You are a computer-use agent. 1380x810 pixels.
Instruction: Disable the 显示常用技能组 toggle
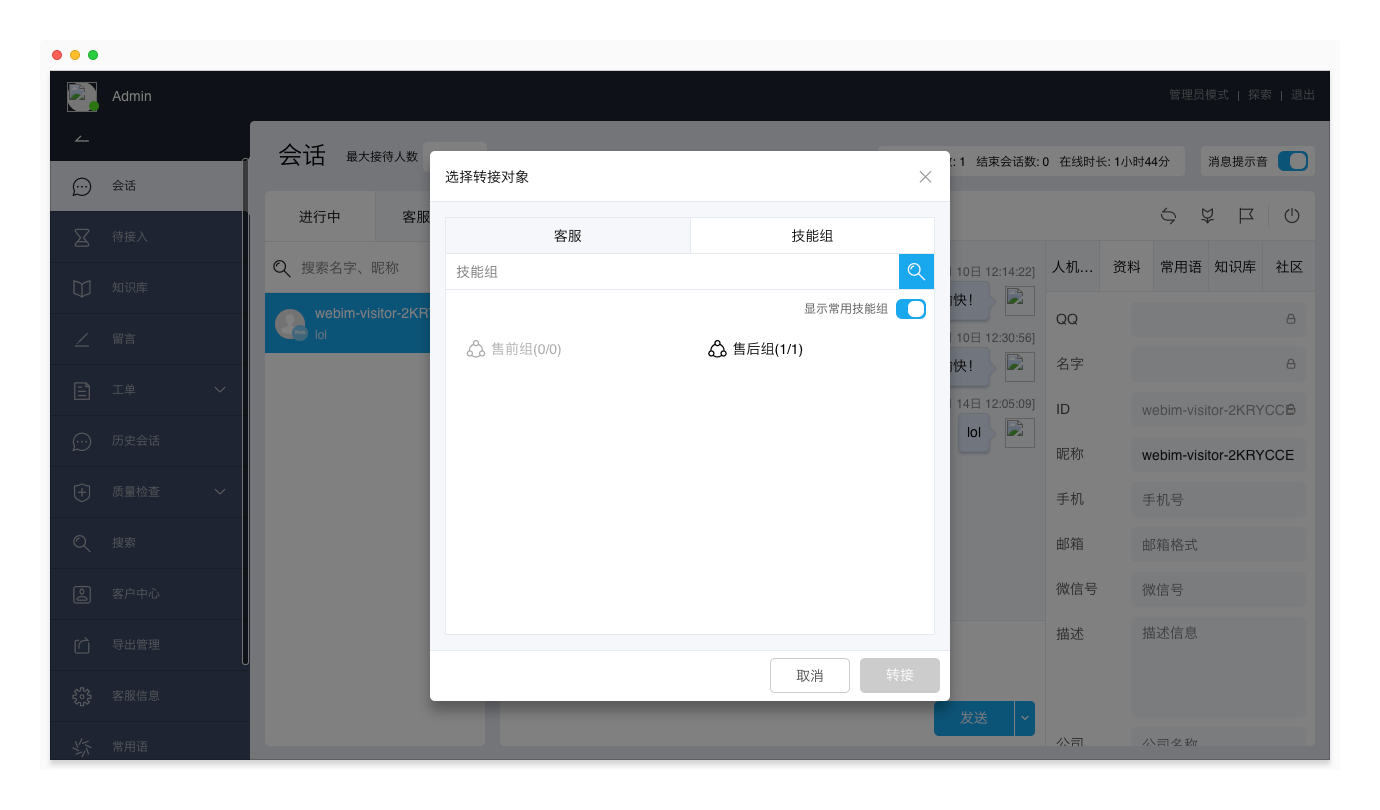click(x=911, y=309)
